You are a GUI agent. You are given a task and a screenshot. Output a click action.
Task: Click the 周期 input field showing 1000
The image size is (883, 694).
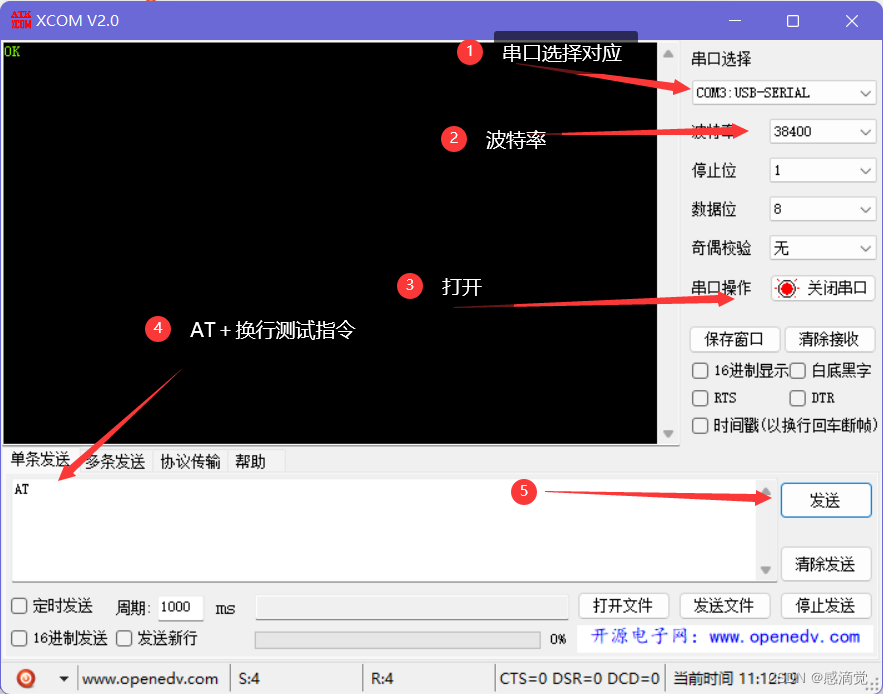(180, 607)
